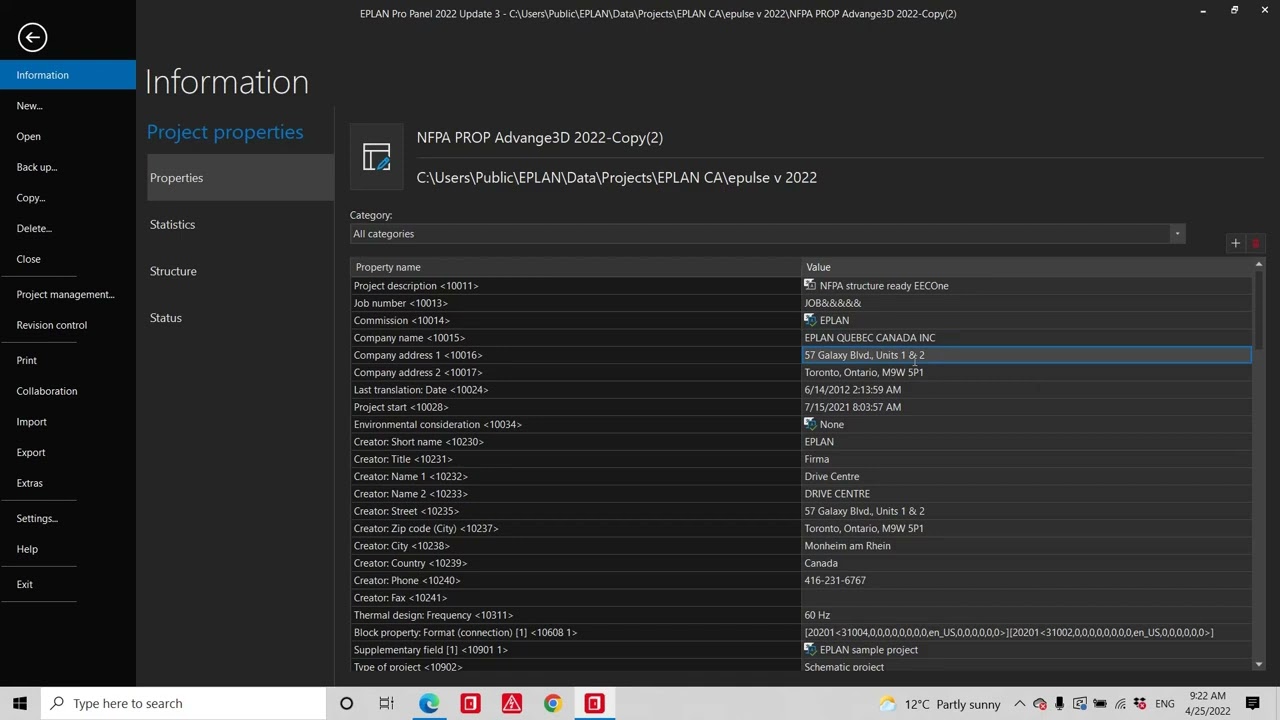Open weather widget showing 12°C Partly sunny

click(938, 703)
